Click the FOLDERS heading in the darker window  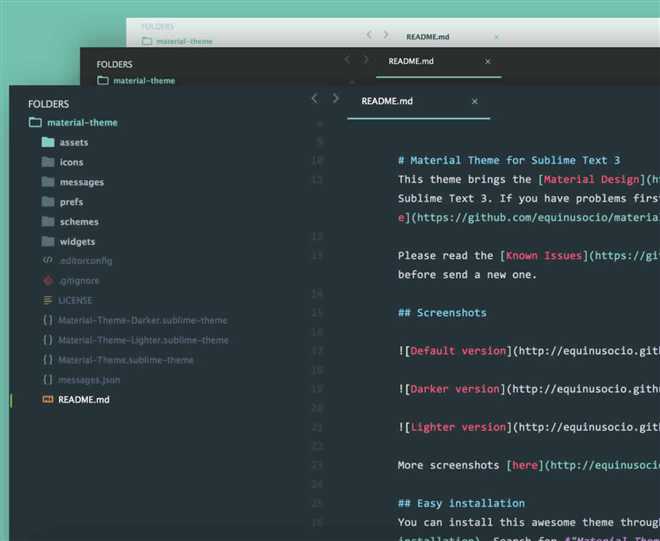tap(114, 64)
